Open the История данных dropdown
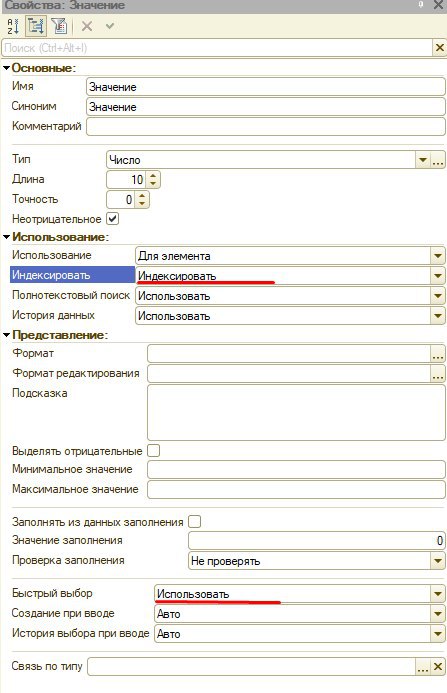447x693 pixels. pyautogui.click(x=437, y=316)
